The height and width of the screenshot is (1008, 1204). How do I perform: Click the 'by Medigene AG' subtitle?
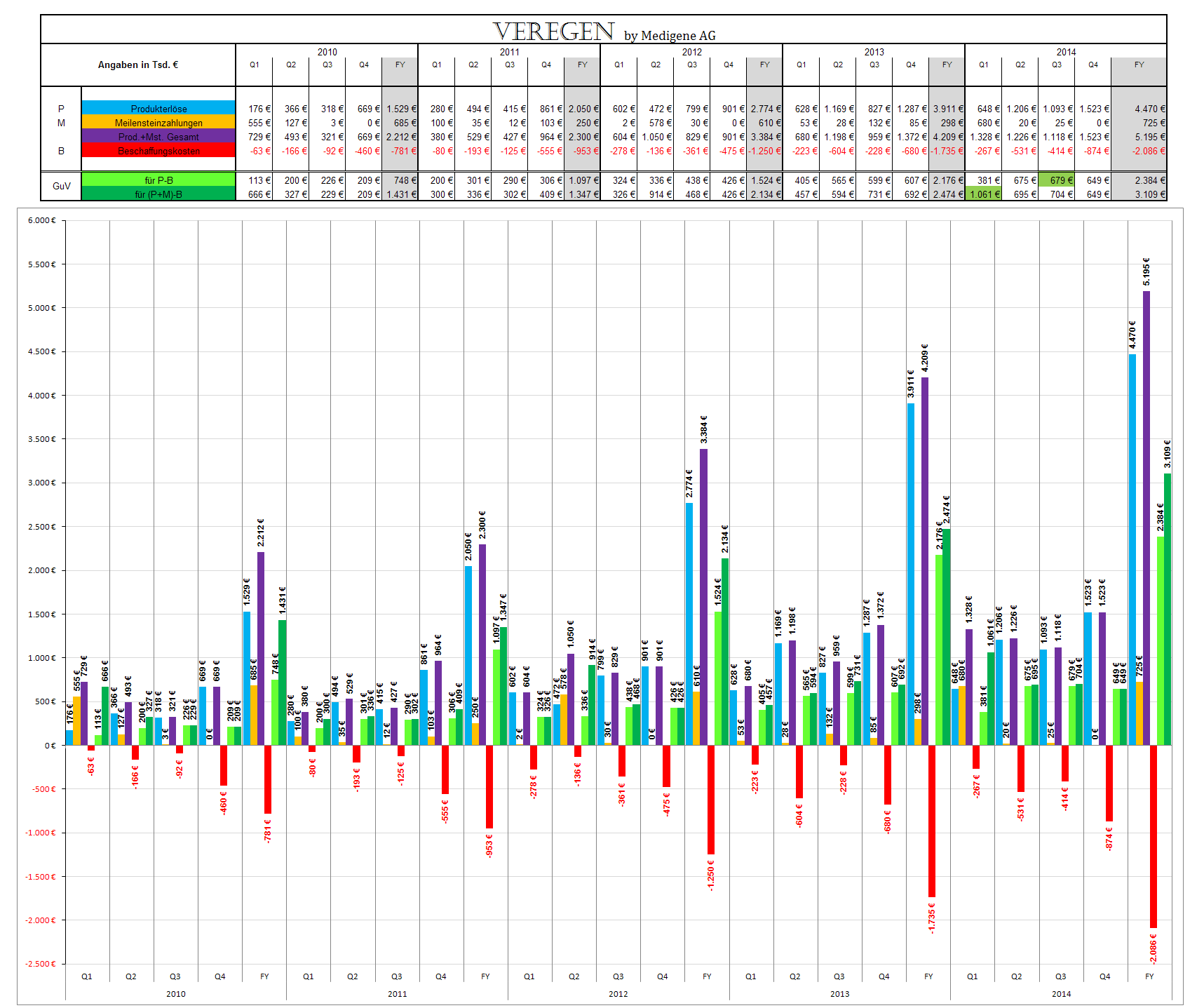click(x=670, y=36)
